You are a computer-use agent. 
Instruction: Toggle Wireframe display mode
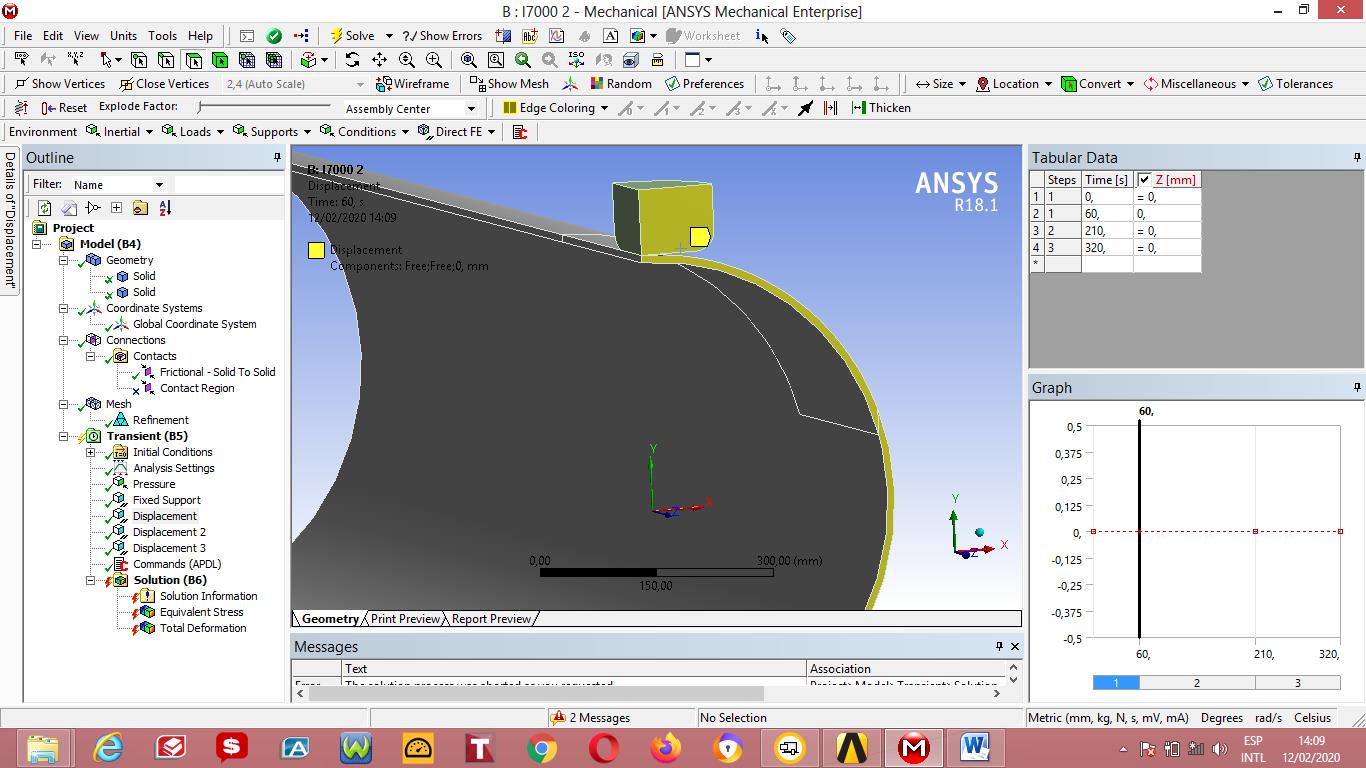pyautogui.click(x=412, y=84)
